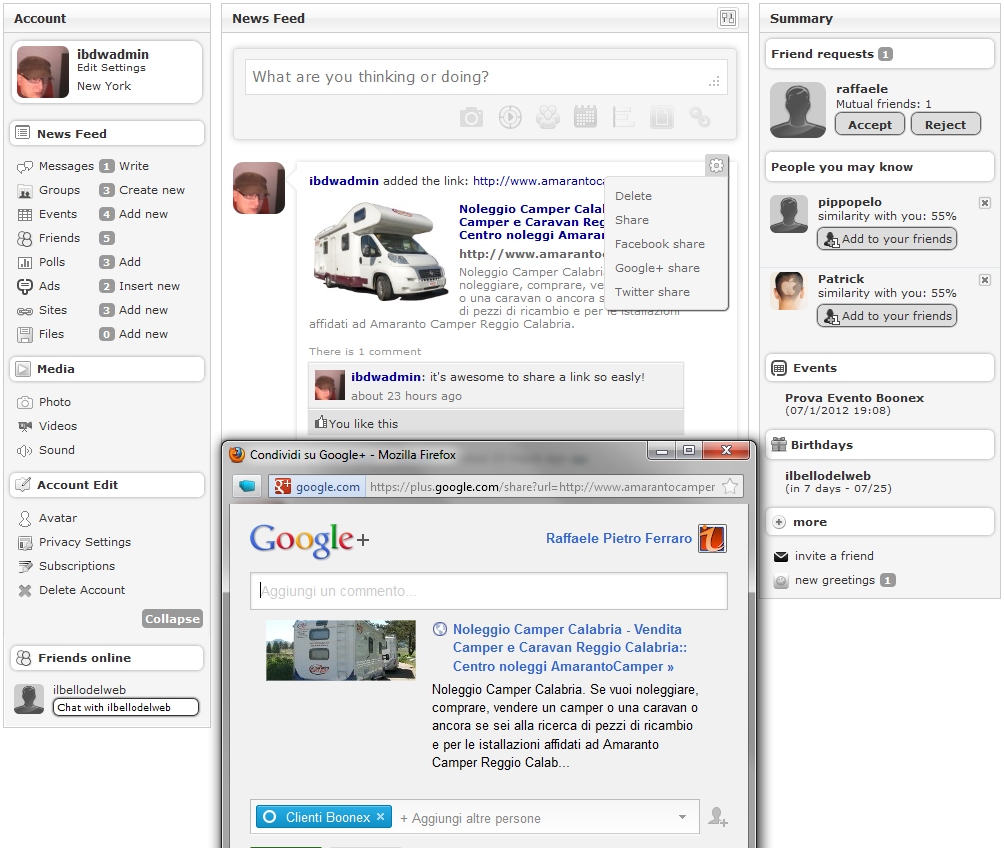Dismiss pippopelo suggestion with the x icon
This screenshot has width=1004, height=848.
(984, 203)
